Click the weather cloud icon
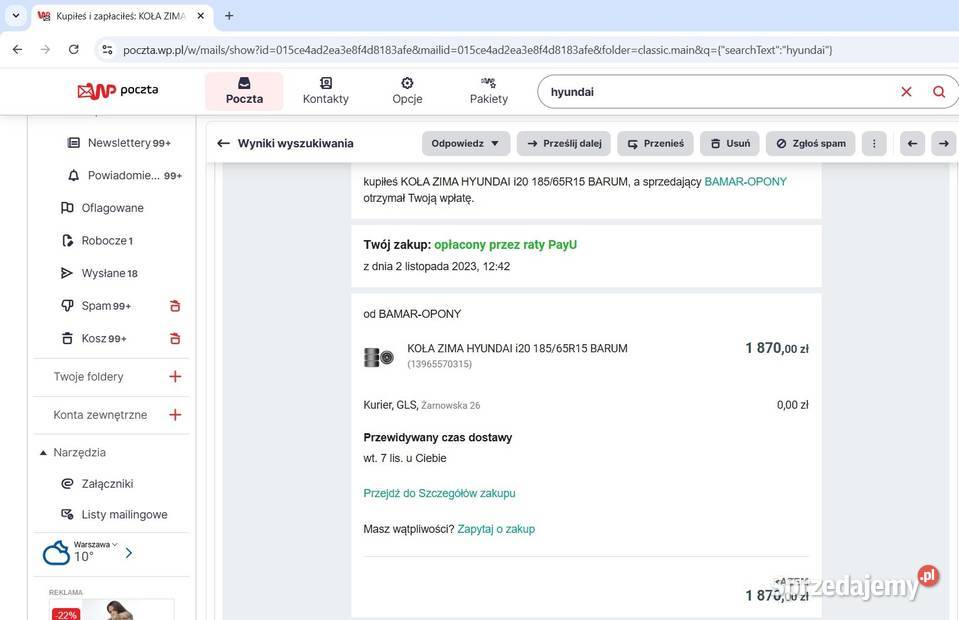 coord(56,553)
